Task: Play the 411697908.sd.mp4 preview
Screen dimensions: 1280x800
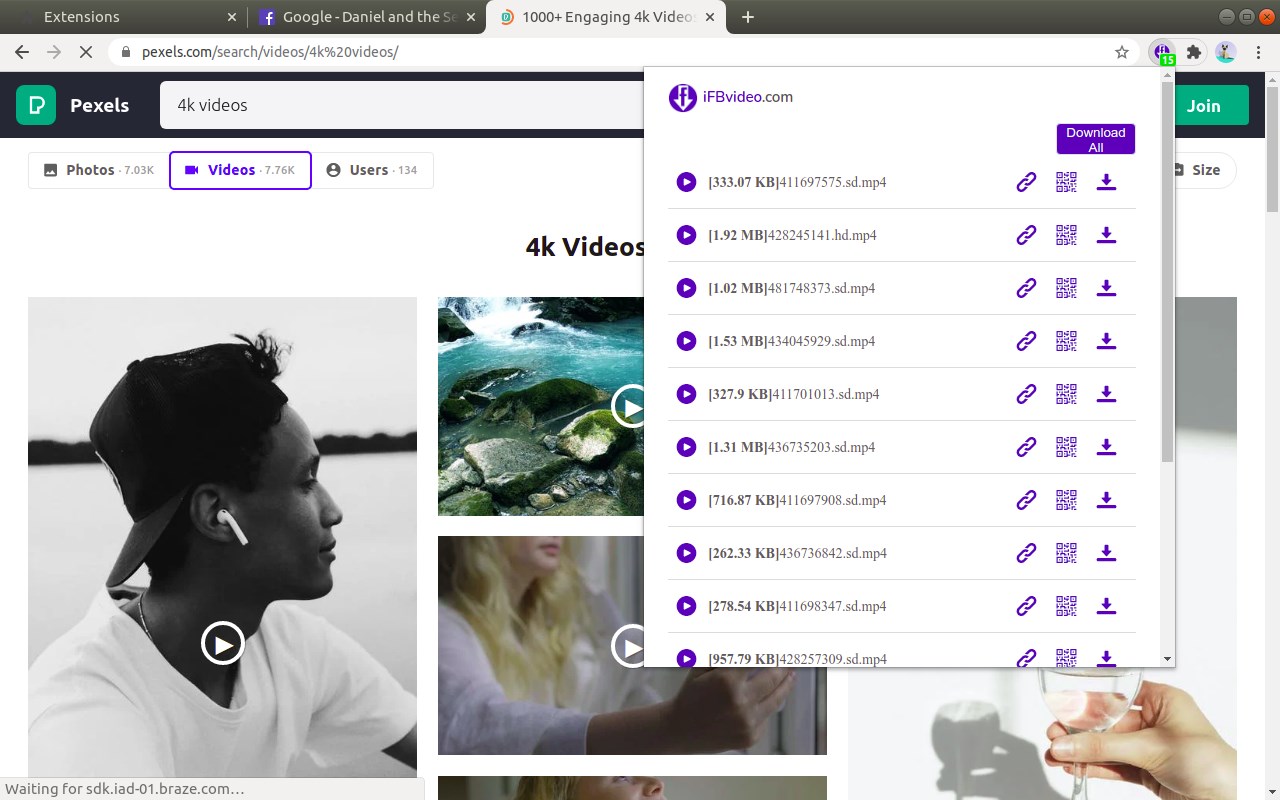Action: tap(686, 500)
